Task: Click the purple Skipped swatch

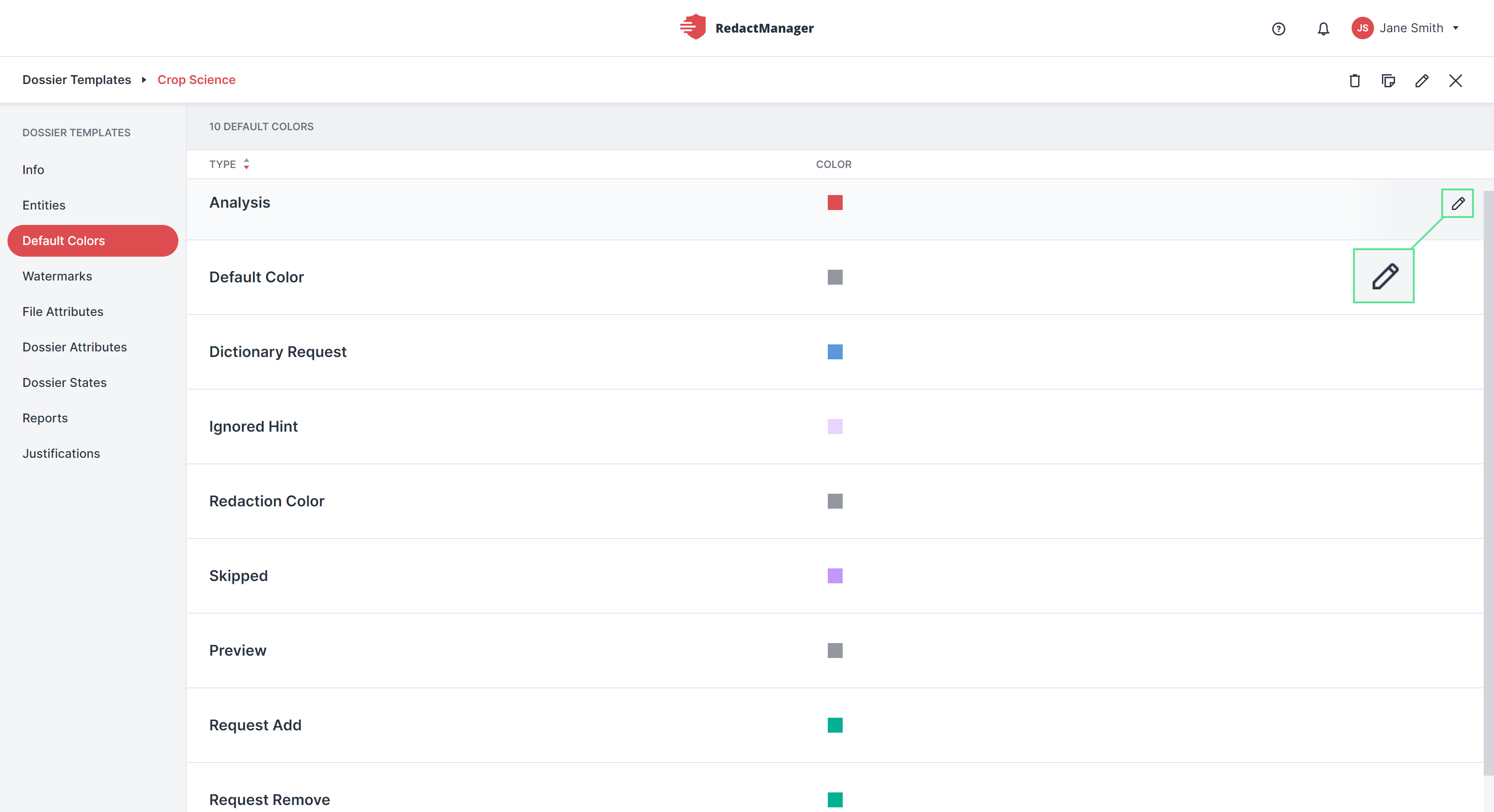Action: click(835, 575)
